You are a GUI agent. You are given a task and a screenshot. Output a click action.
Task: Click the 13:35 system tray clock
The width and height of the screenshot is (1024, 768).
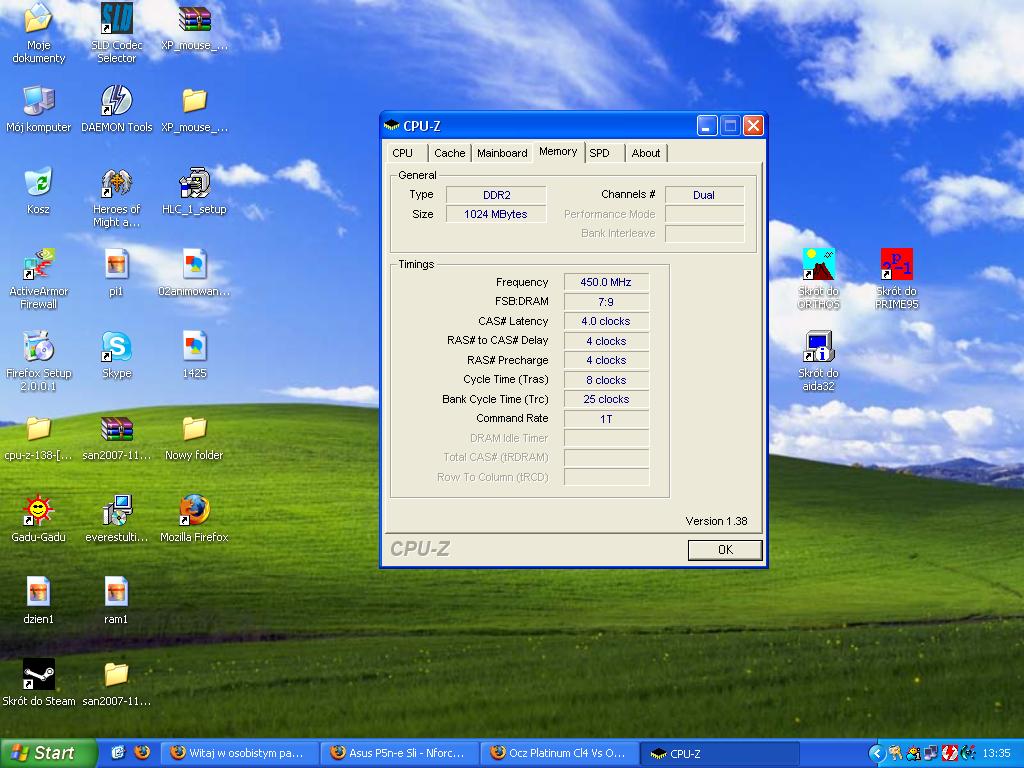(x=996, y=753)
